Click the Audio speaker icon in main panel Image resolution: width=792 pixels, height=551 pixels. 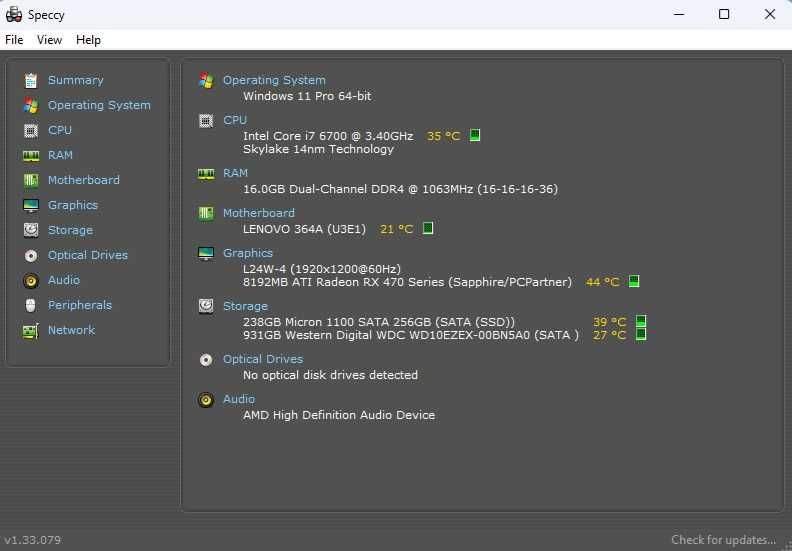tap(206, 399)
